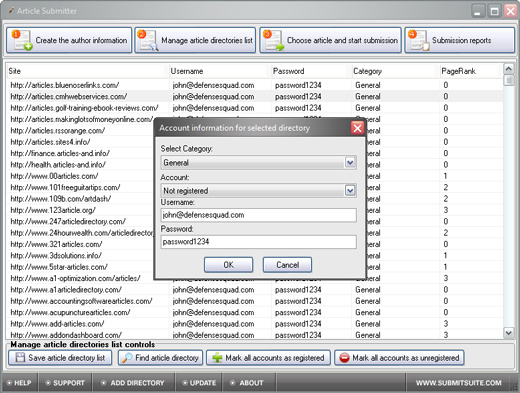The height and width of the screenshot is (393, 520).
Task: Click Cancel in the account dialog
Action: (x=287, y=265)
